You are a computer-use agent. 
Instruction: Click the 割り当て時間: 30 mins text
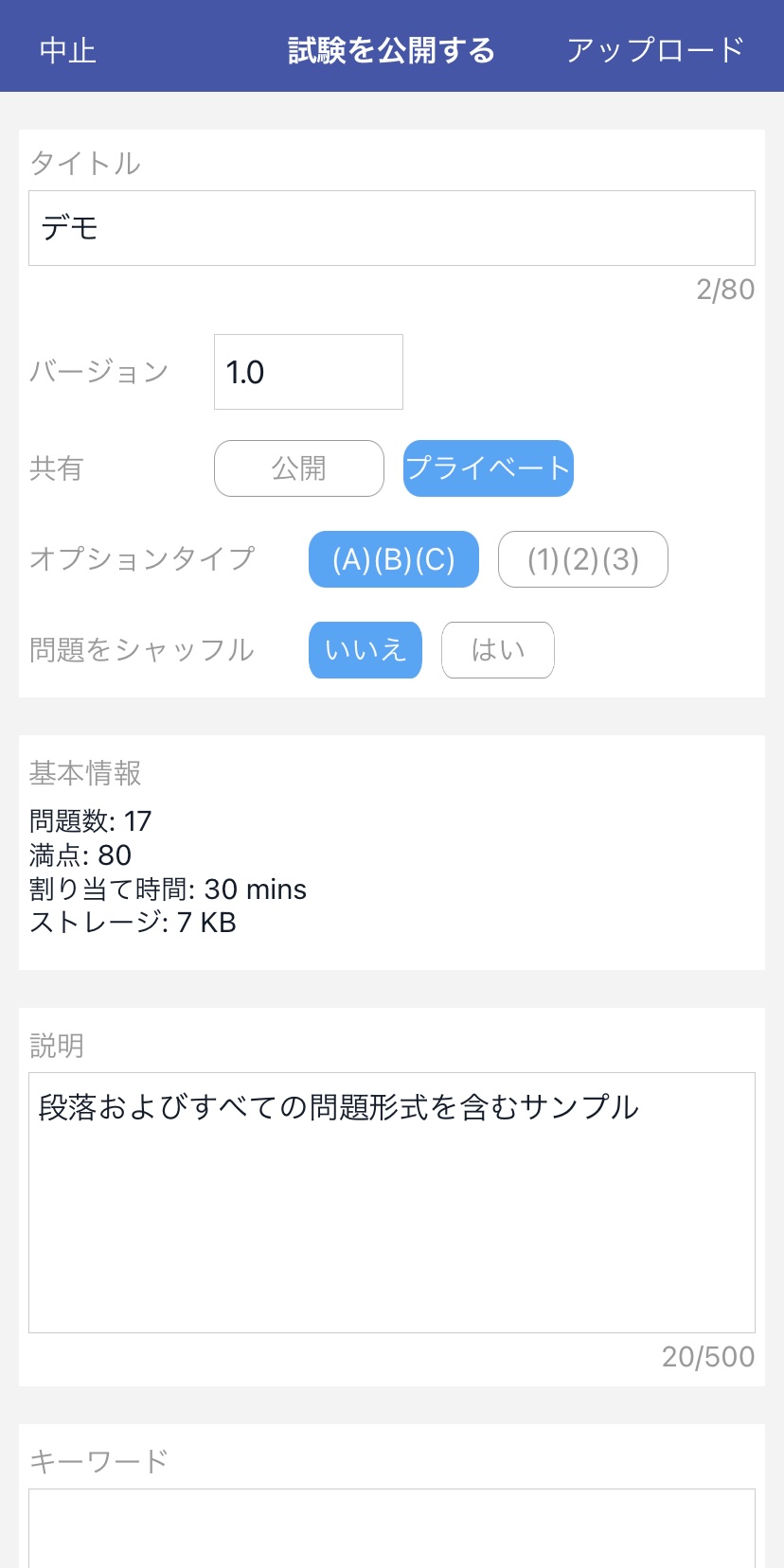tap(168, 890)
